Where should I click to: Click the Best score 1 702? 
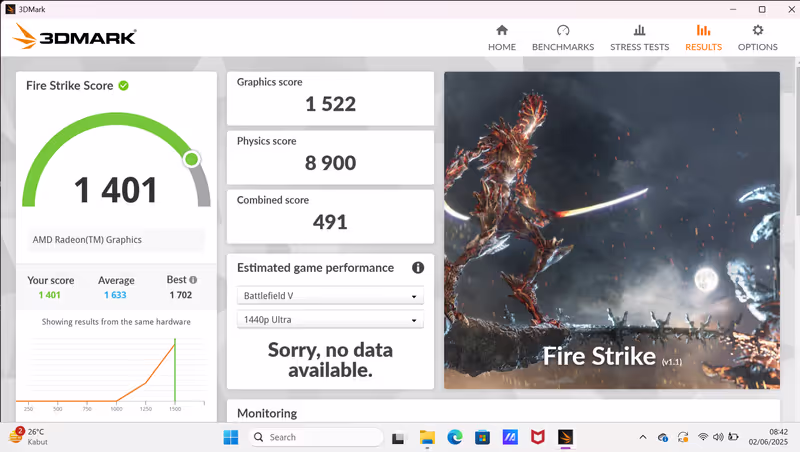180,295
